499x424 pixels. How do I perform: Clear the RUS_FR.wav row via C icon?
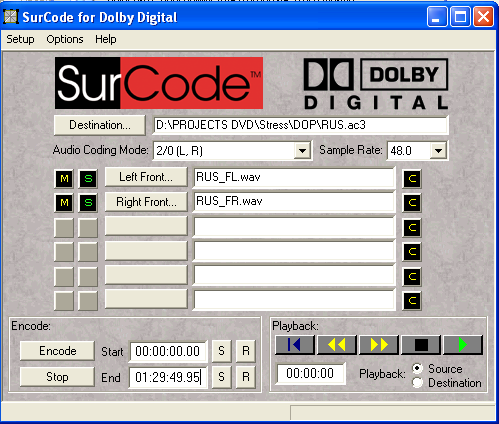click(x=412, y=203)
